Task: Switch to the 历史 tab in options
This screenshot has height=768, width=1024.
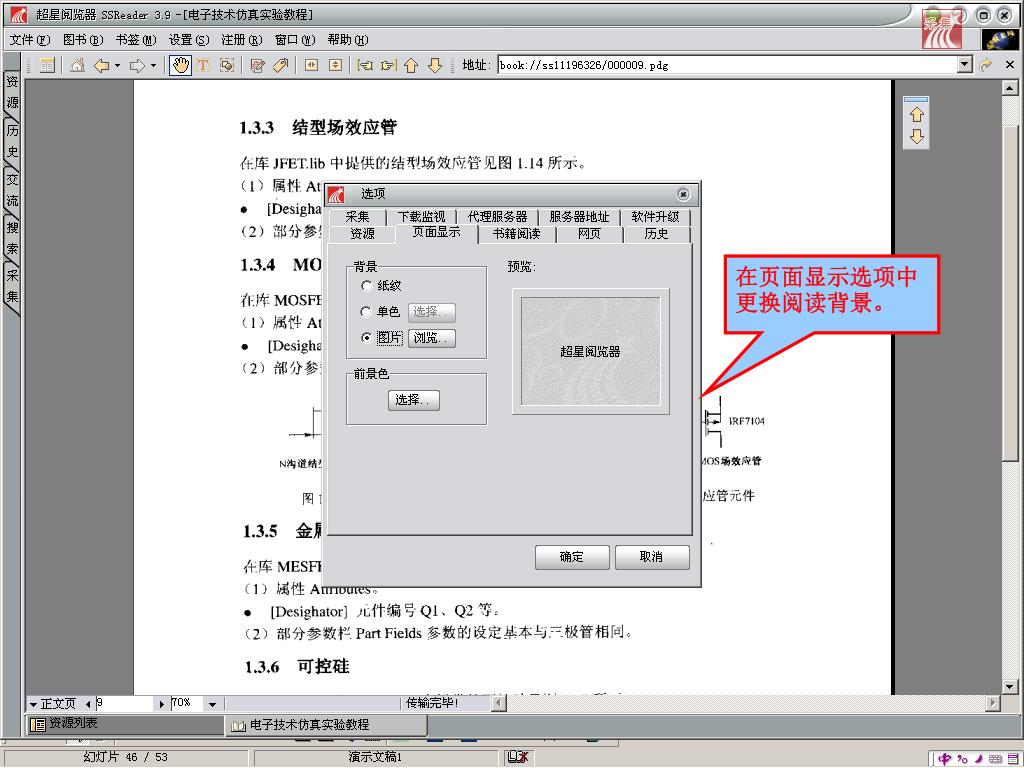Action: click(x=656, y=234)
